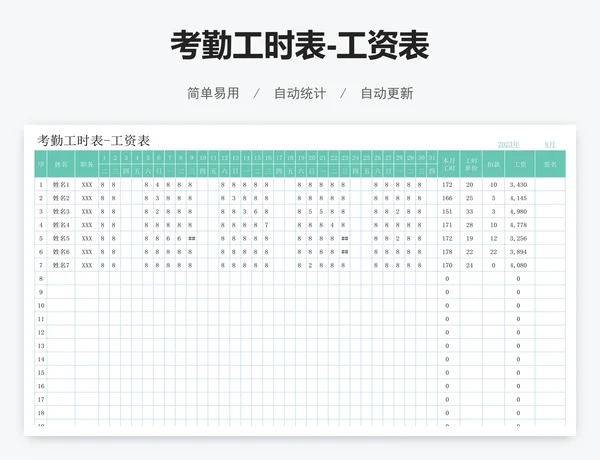This screenshot has width=600, height=460.
Task: Click the 3,256 salary cell
Action: (x=518, y=238)
